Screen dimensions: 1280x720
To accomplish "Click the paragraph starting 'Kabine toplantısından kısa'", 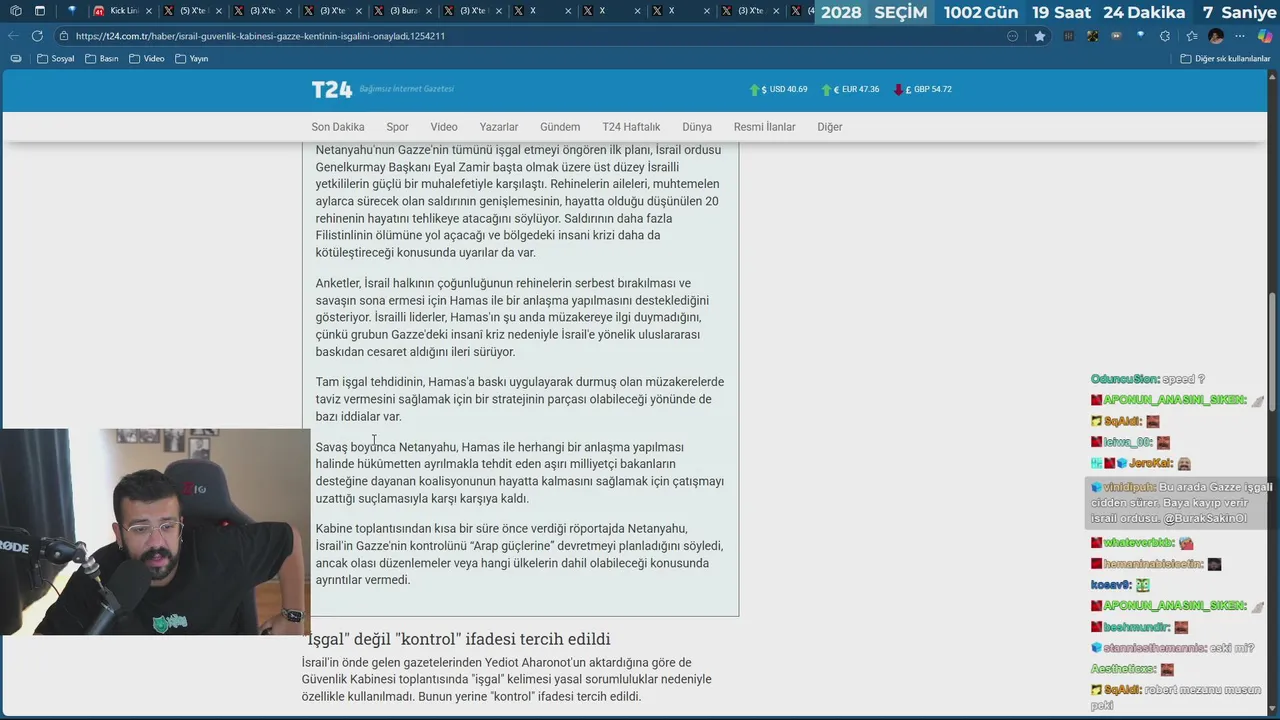I will point(519,554).
